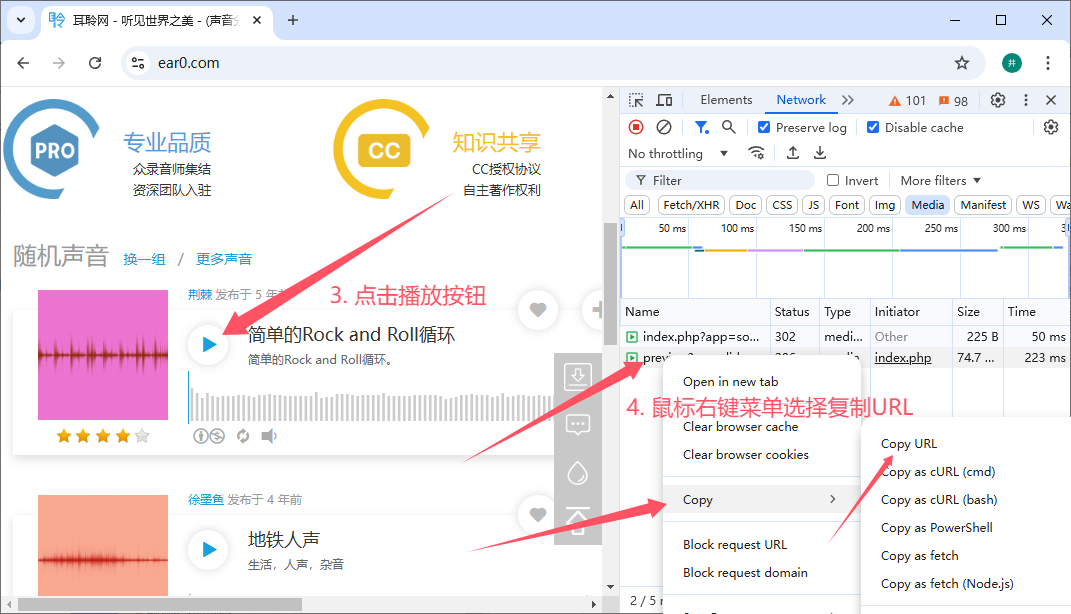1071x614 pixels.
Task: Open Network panel settings gear beside Disable cache
Action: tap(1051, 127)
